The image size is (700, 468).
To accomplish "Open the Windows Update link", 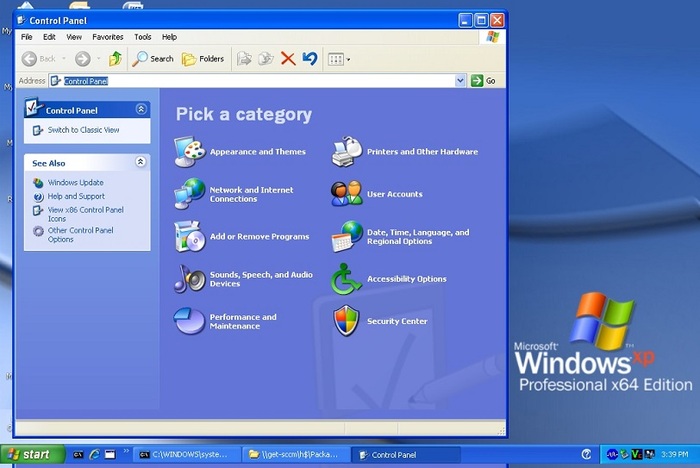I will [x=75, y=183].
